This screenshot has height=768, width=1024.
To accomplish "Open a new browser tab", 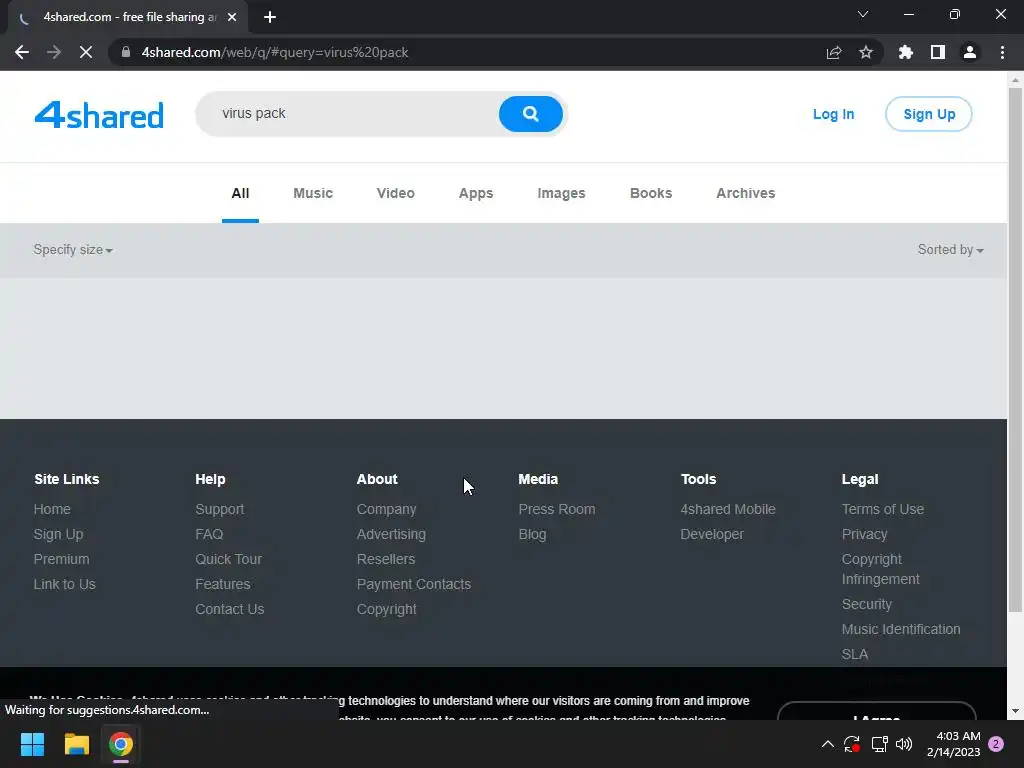I will (270, 17).
